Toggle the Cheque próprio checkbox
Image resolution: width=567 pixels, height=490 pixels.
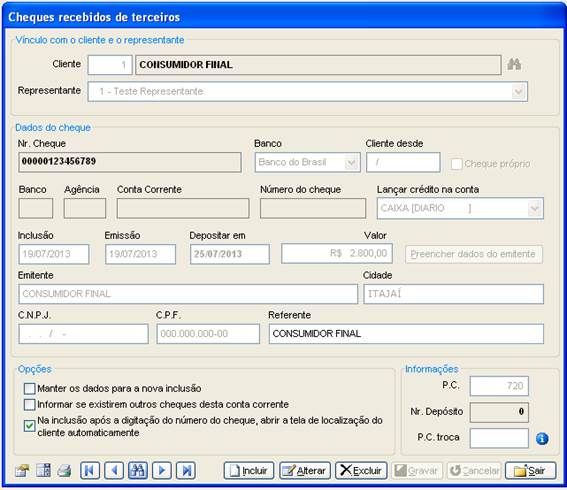coord(456,164)
